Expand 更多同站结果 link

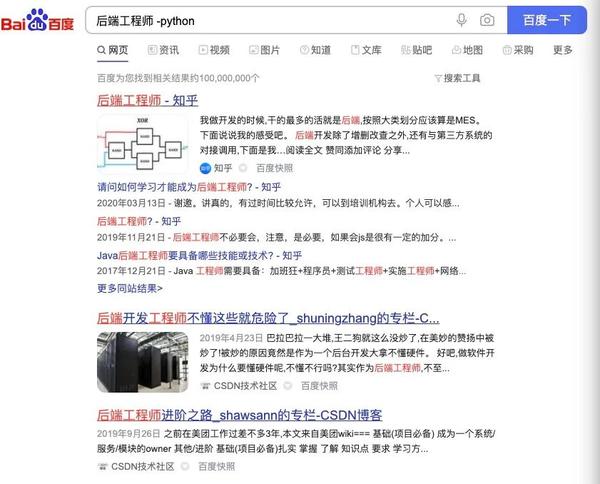[130, 288]
